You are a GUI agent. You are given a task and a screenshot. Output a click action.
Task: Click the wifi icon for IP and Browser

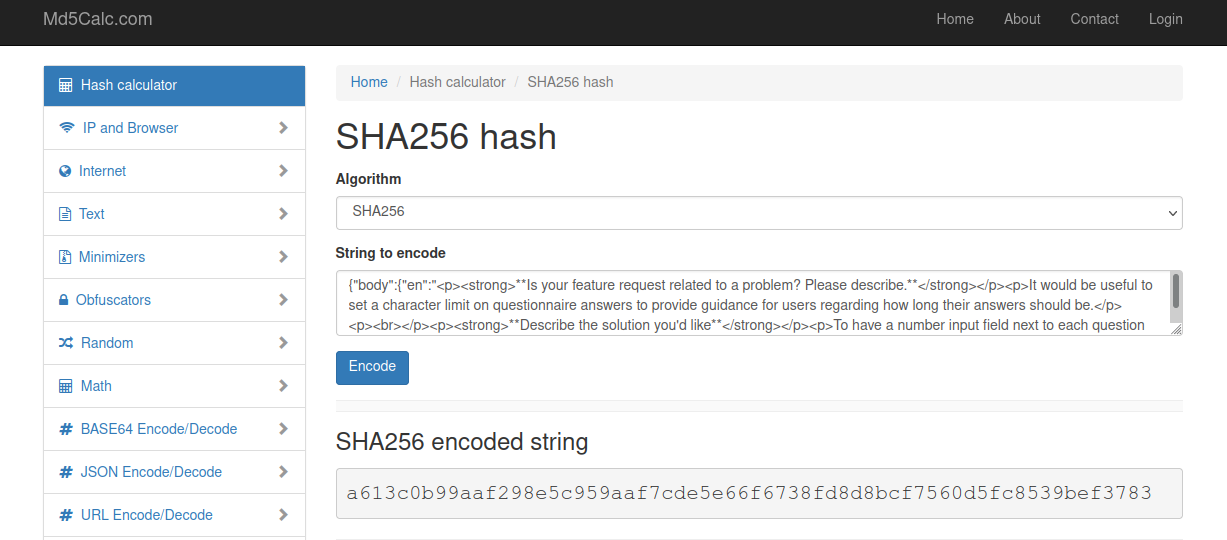(x=67, y=128)
